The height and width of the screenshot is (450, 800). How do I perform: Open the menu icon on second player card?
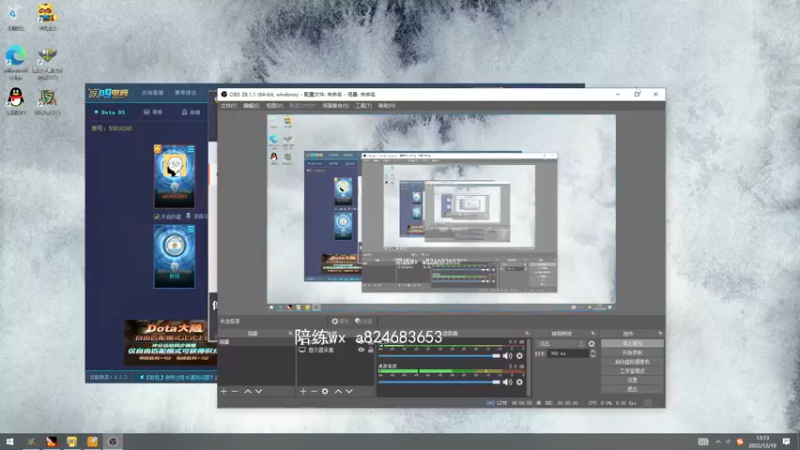(190, 230)
